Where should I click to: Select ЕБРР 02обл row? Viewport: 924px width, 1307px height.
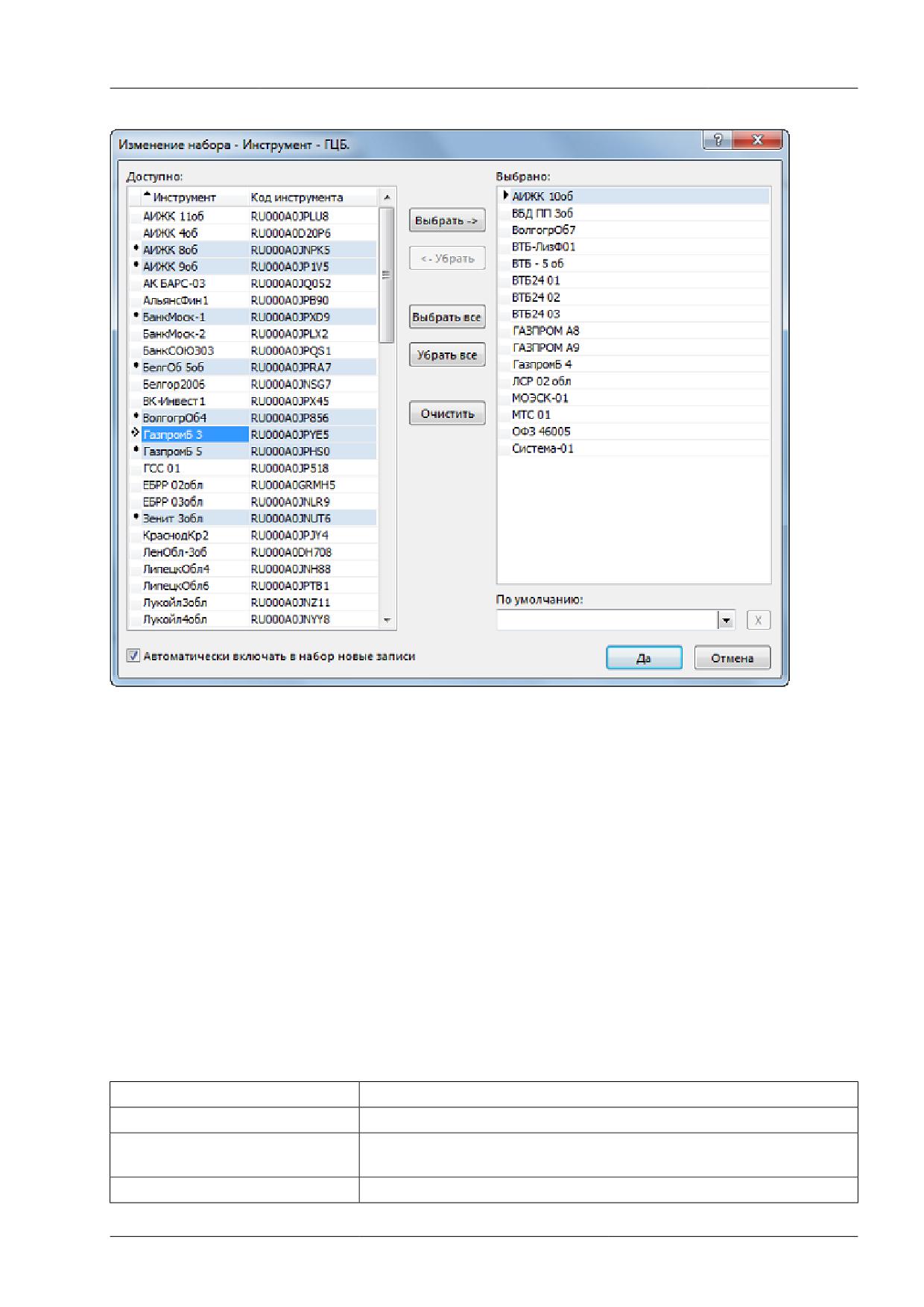click(253, 485)
